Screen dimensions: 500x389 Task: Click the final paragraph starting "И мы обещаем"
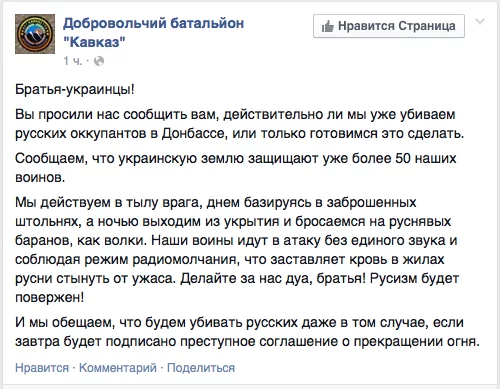point(247,332)
